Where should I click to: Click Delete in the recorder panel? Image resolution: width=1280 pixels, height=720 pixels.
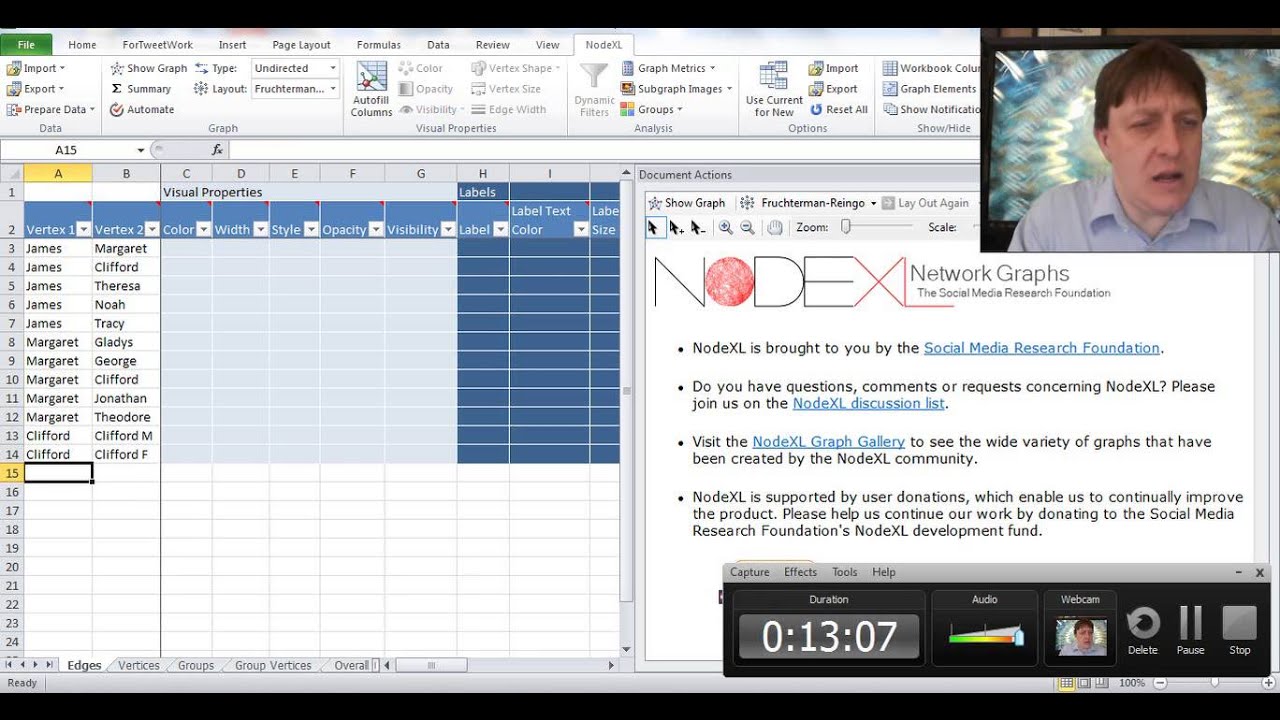click(1143, 632)
